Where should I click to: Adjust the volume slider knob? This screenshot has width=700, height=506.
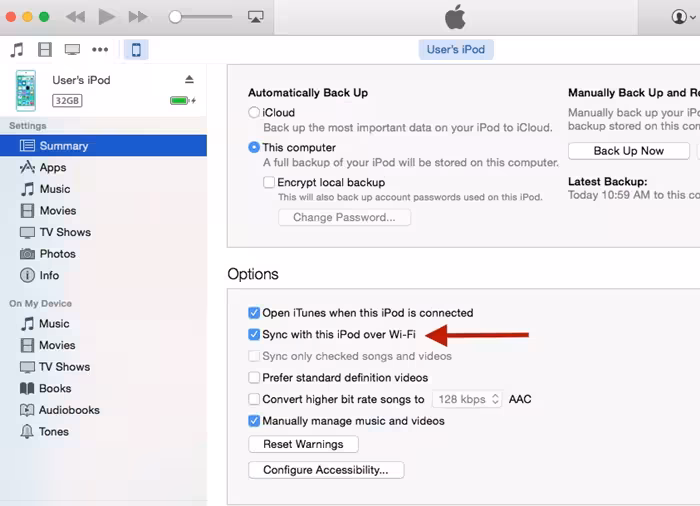click(175, 17)
